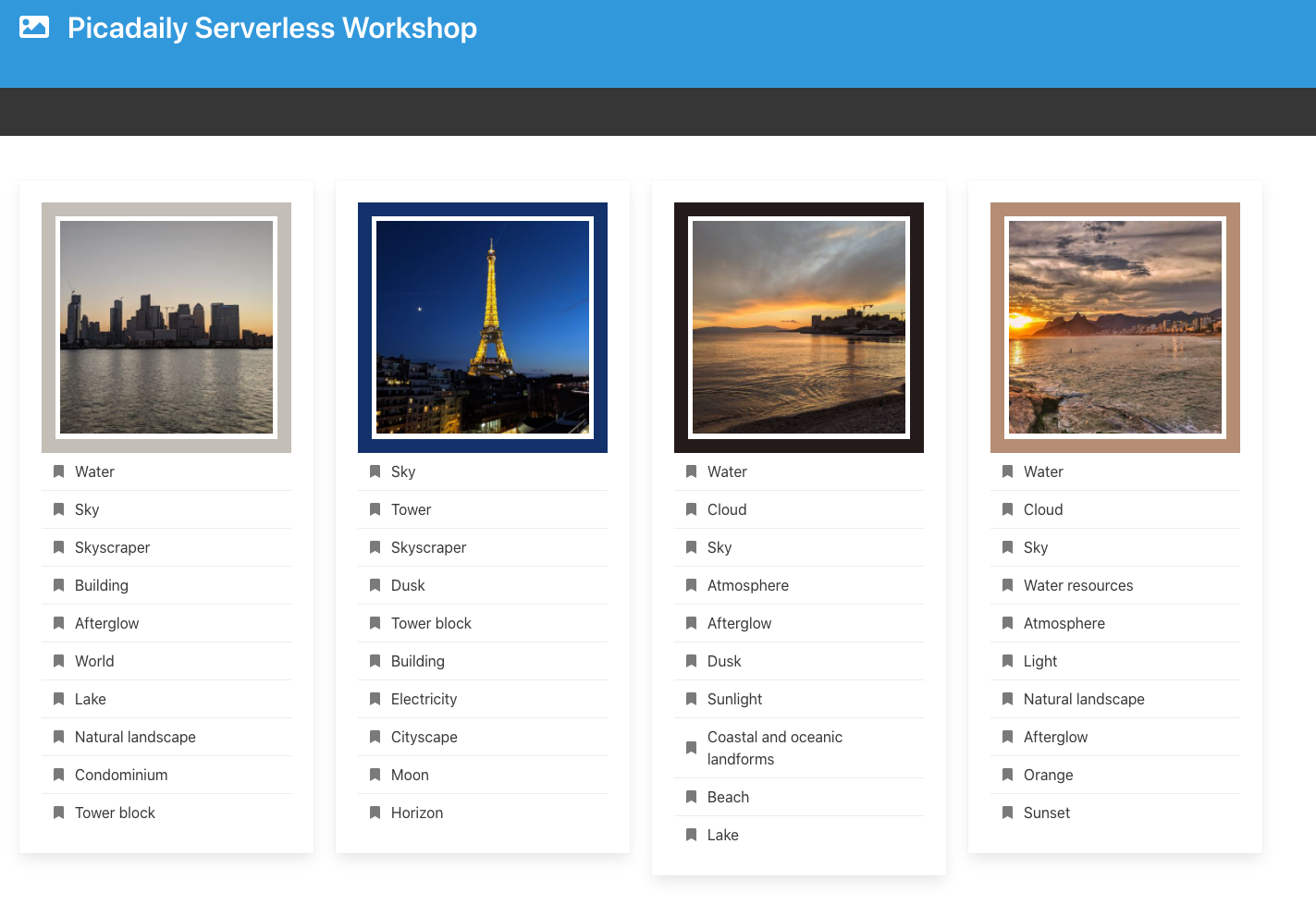The width and height of the screenshot is (1316, 917).
Task: Click the Picadaily image logo icon
Action: 34,28
